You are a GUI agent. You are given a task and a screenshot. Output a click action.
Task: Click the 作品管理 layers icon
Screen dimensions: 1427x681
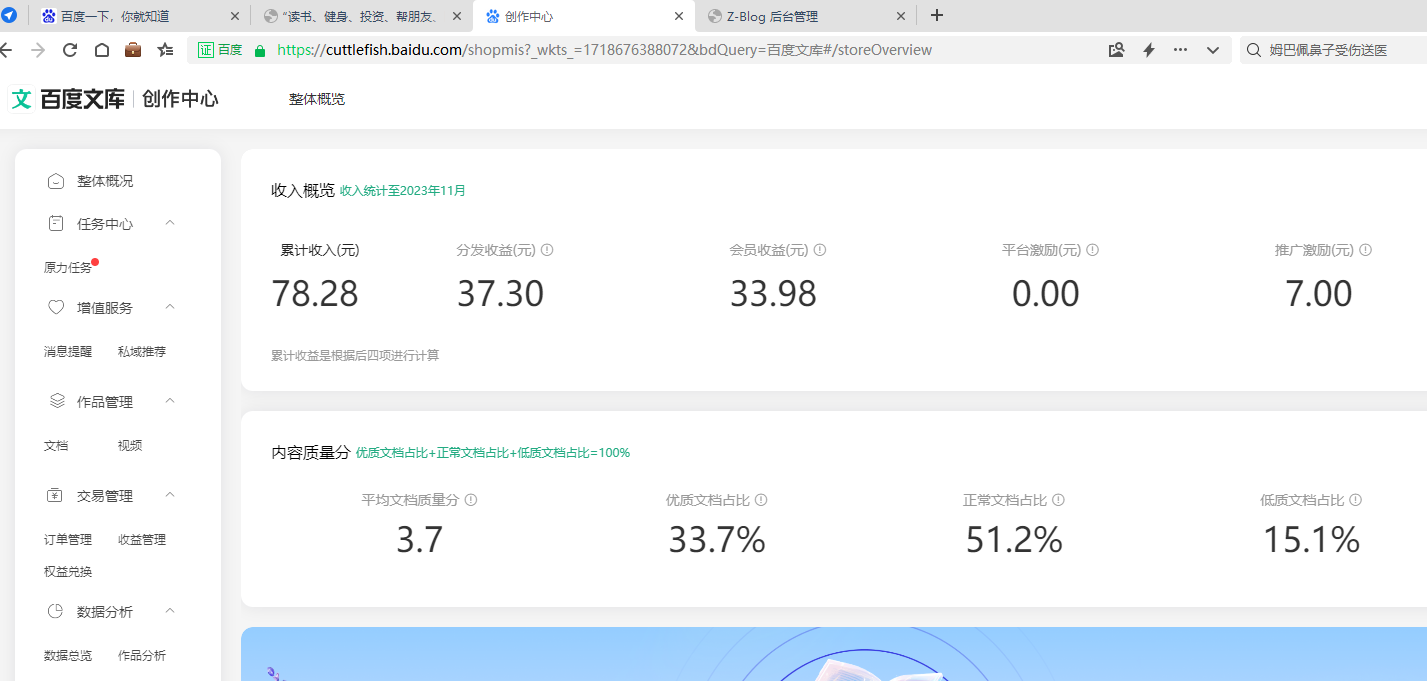point(57,401)
